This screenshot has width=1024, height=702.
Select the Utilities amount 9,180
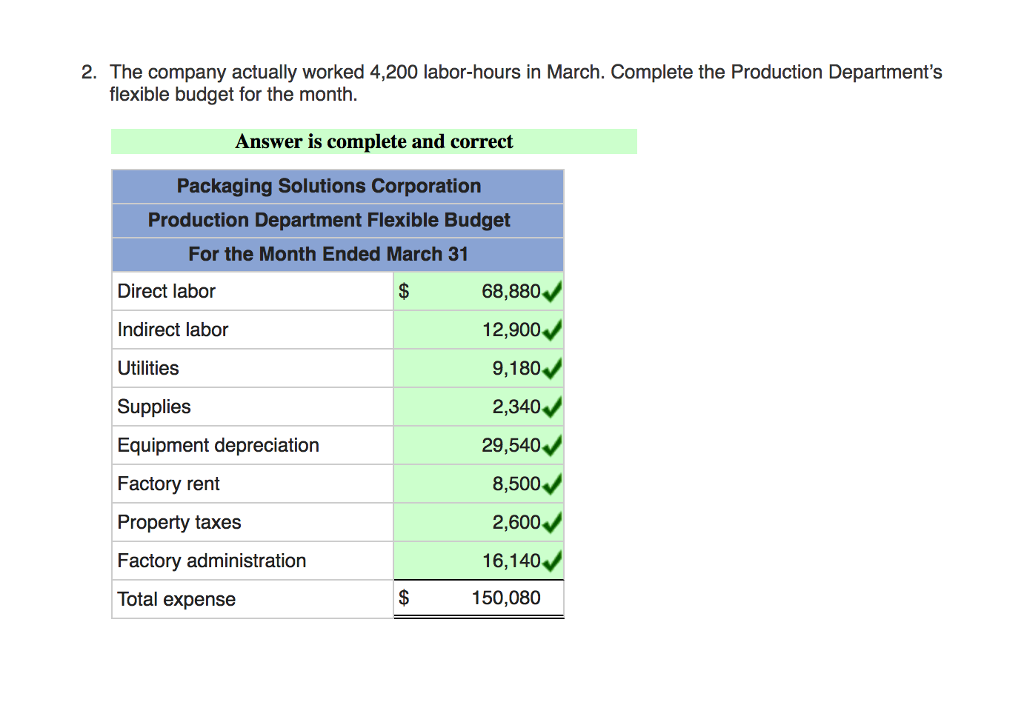tap(518, 368)
